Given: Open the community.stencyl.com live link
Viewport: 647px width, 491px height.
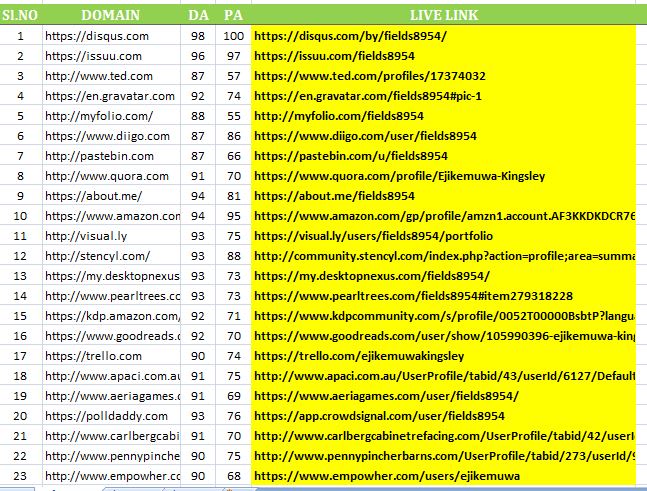Looking at the screenshot, I should pyautogui.click(x=445, y=256).
